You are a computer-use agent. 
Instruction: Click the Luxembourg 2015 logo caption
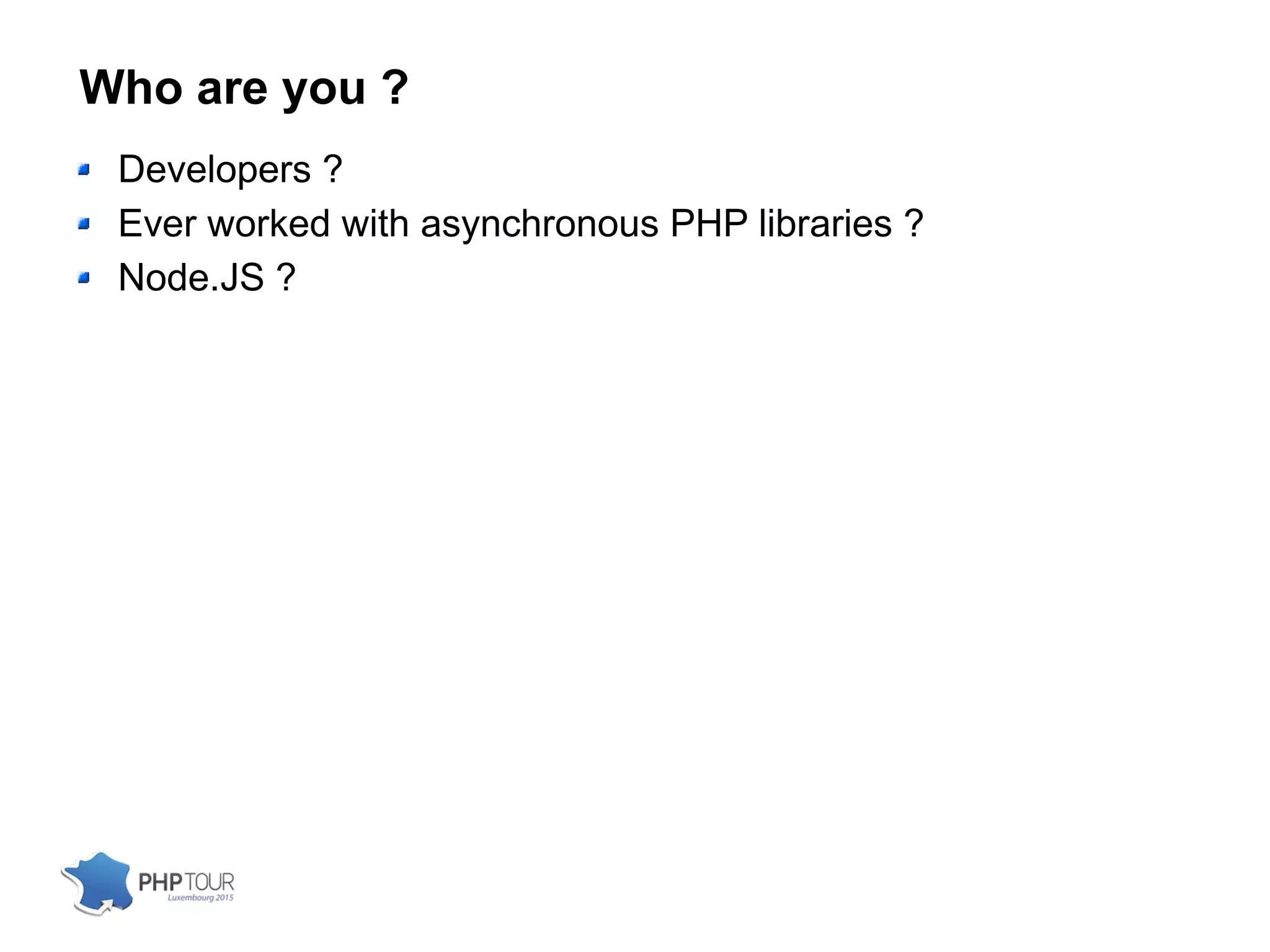click(200, 897)
